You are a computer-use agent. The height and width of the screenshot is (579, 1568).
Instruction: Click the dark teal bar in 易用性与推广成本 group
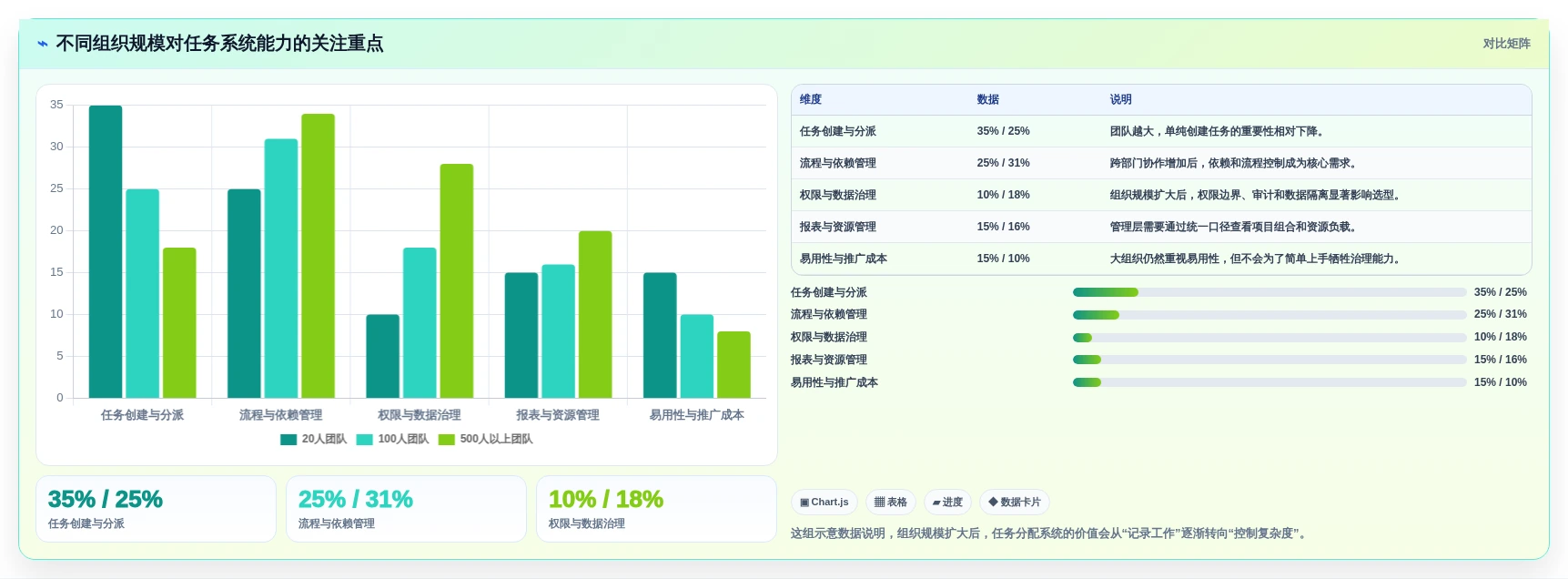coord(660,335)
